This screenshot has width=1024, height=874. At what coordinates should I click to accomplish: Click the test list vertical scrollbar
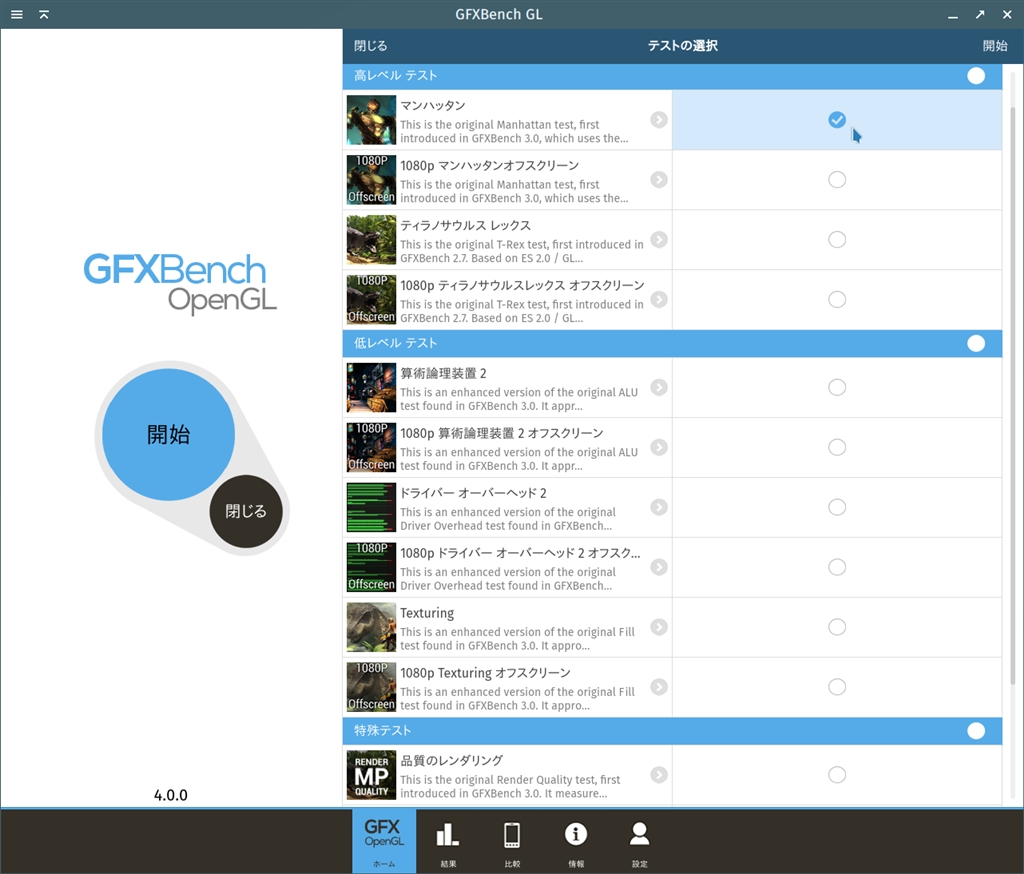(x=1014, y=395)
